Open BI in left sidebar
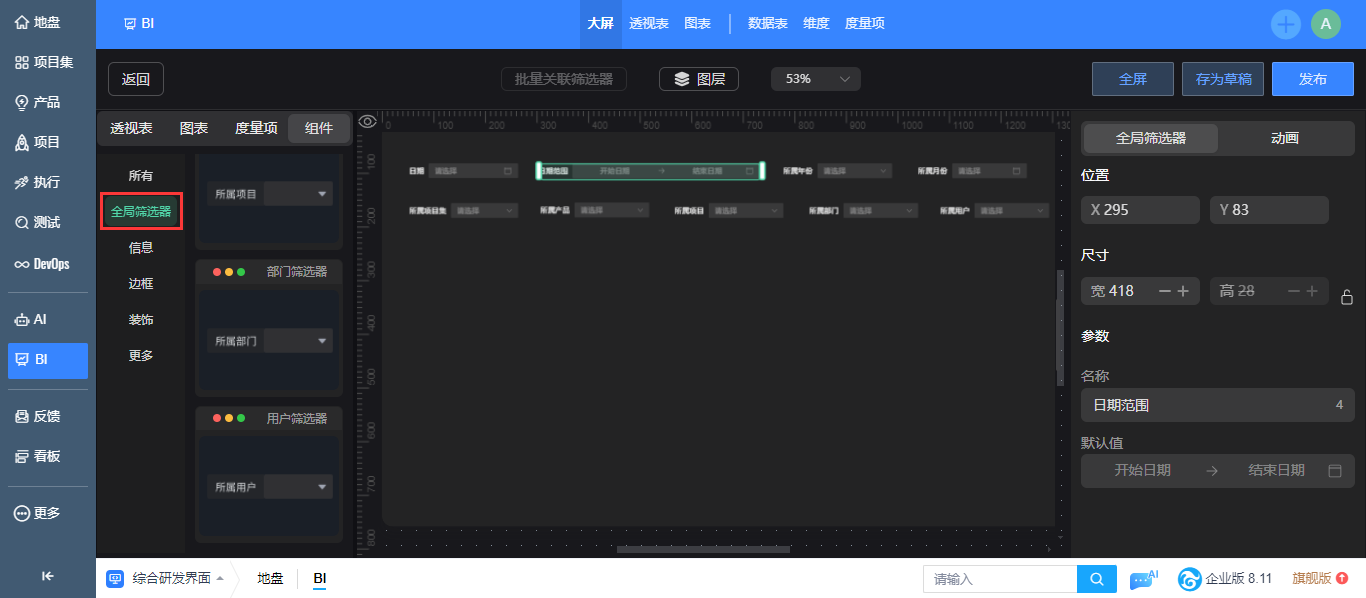The image size is (1366, 598). pyautogui.click(x=48, y=360)
